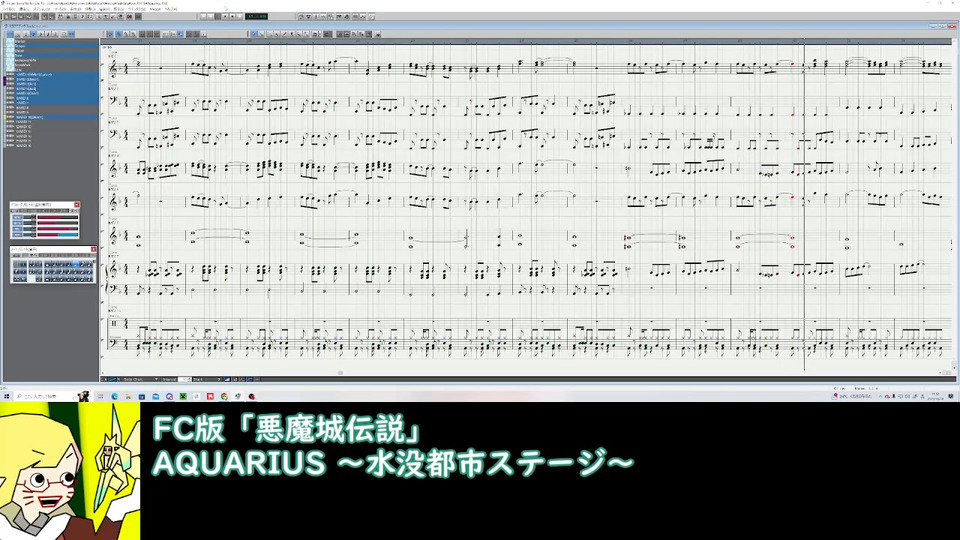Click the horizontal scrollbar thumb under the score

[x=340, y=372]
